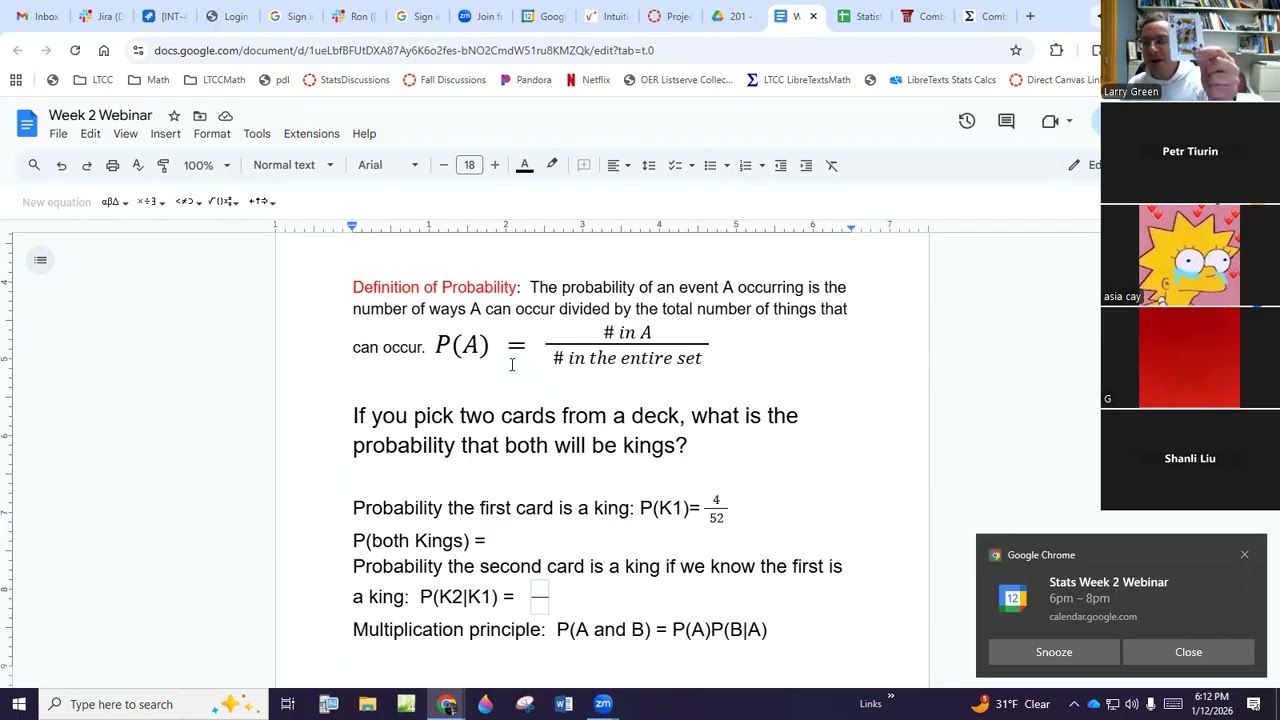Redo the last action
The image size is (1280, 720).
(87, 165)
